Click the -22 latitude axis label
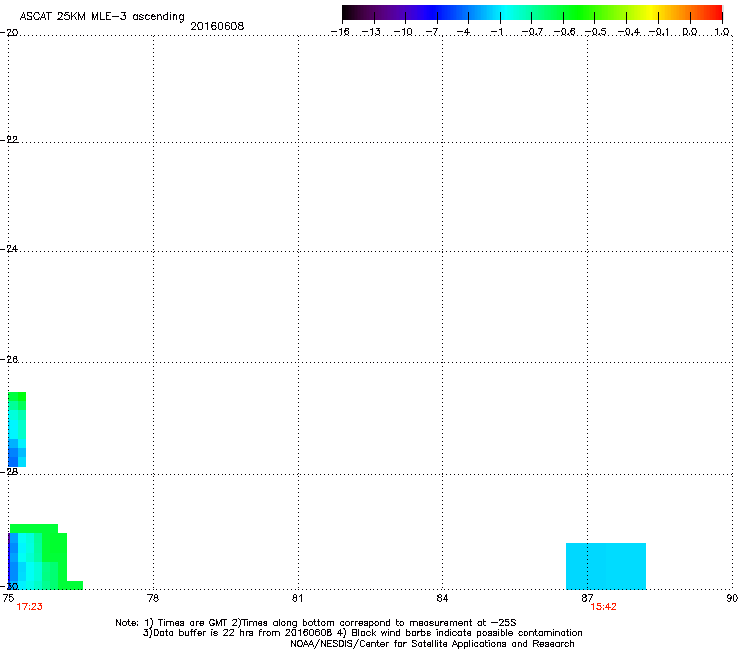Viewport: 740px width, 650px height. click(x=9, y=140)
